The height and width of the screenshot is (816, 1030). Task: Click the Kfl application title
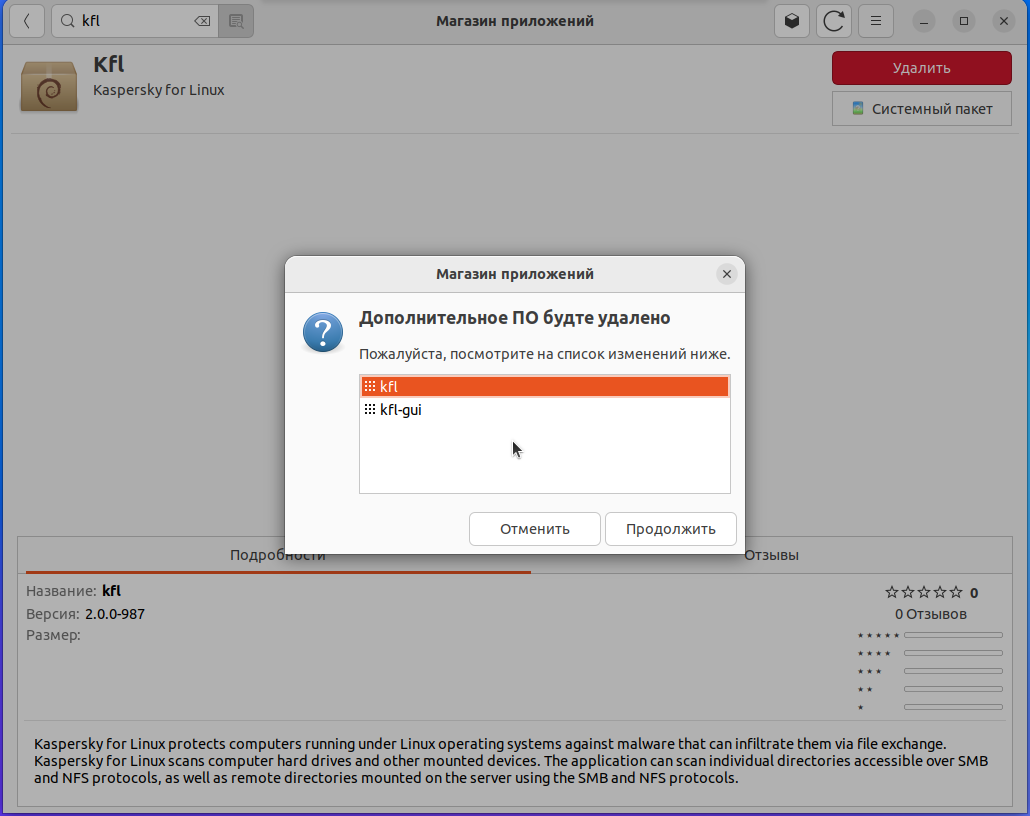point(109,64)
